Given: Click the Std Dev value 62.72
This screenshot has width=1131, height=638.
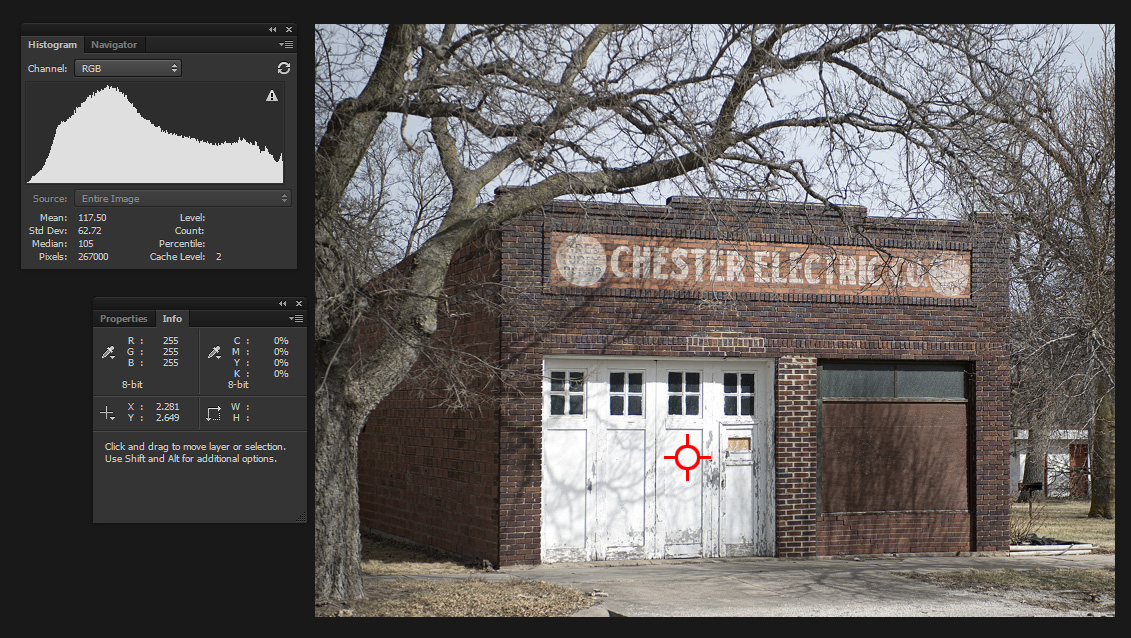Looking at the screenshot, I should point(89,231).
